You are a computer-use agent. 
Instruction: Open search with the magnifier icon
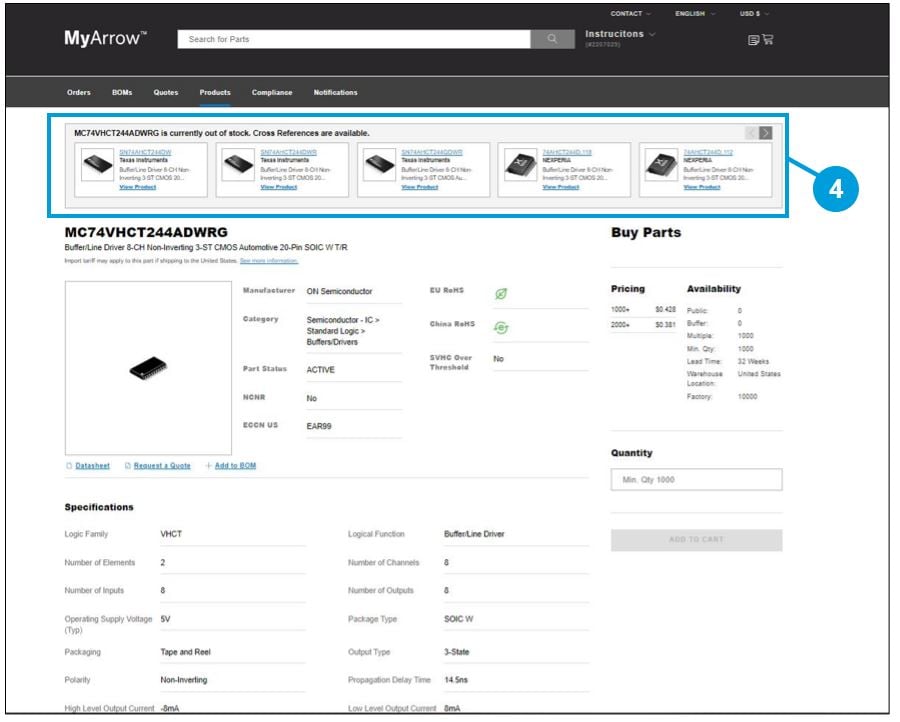tap(551, 37)
